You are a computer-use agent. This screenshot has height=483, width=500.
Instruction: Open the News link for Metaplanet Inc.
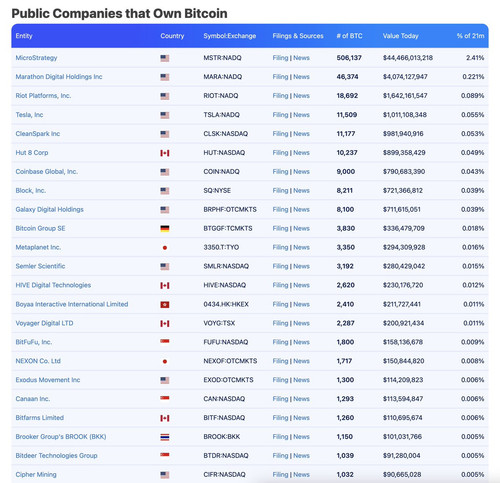(x=301, y=247)
